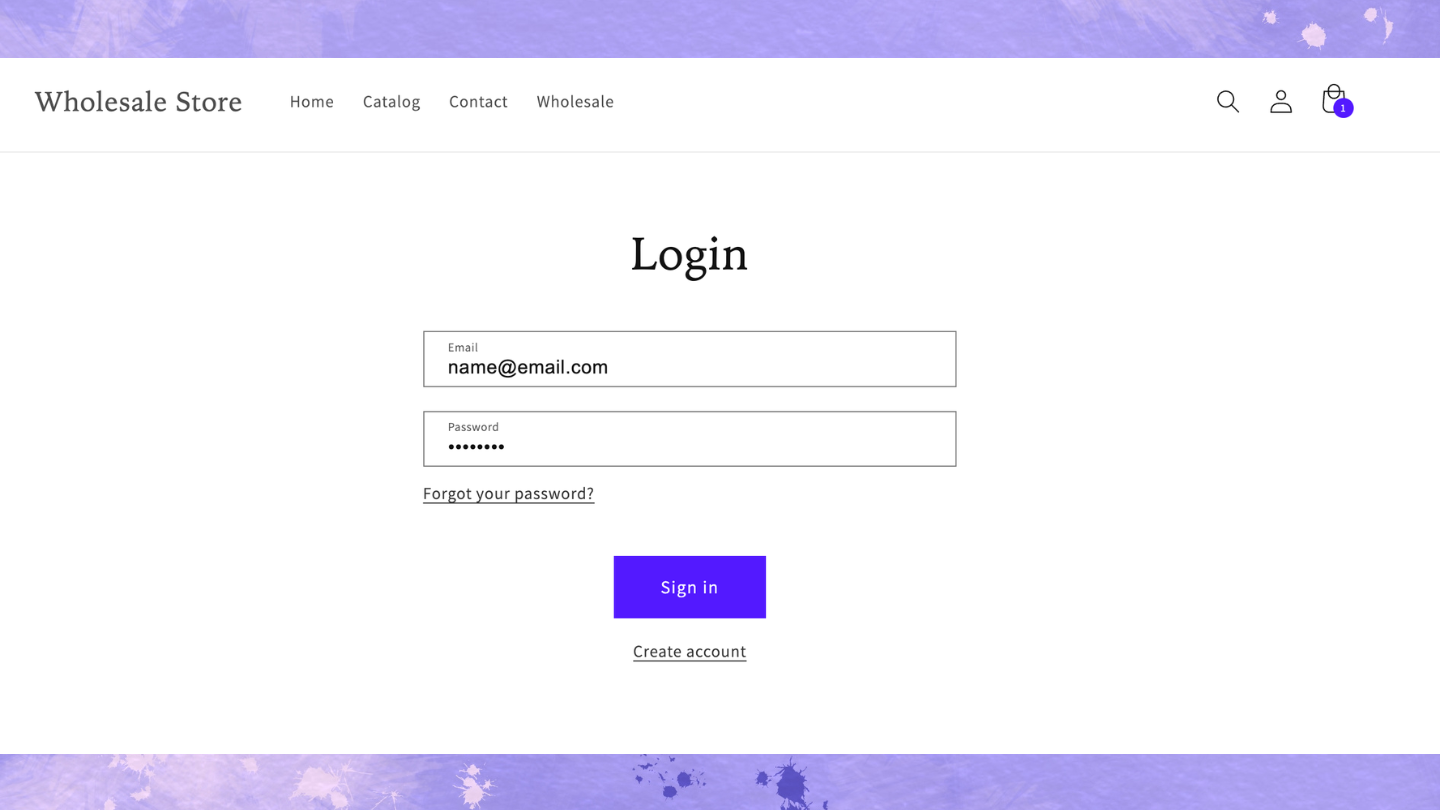The height and width of the screenshot is (810, 1440).
Task: Click the cart item count badge
Action: coord(1343,108)
